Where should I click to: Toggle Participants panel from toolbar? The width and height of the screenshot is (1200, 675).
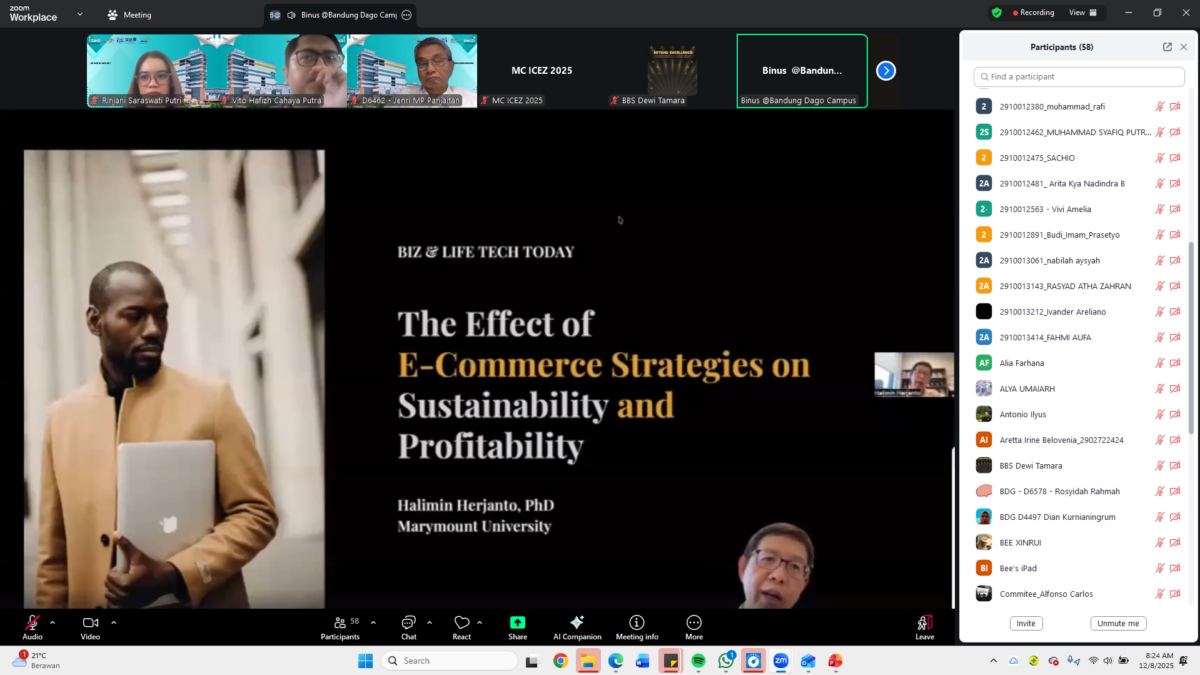(340, 626)
